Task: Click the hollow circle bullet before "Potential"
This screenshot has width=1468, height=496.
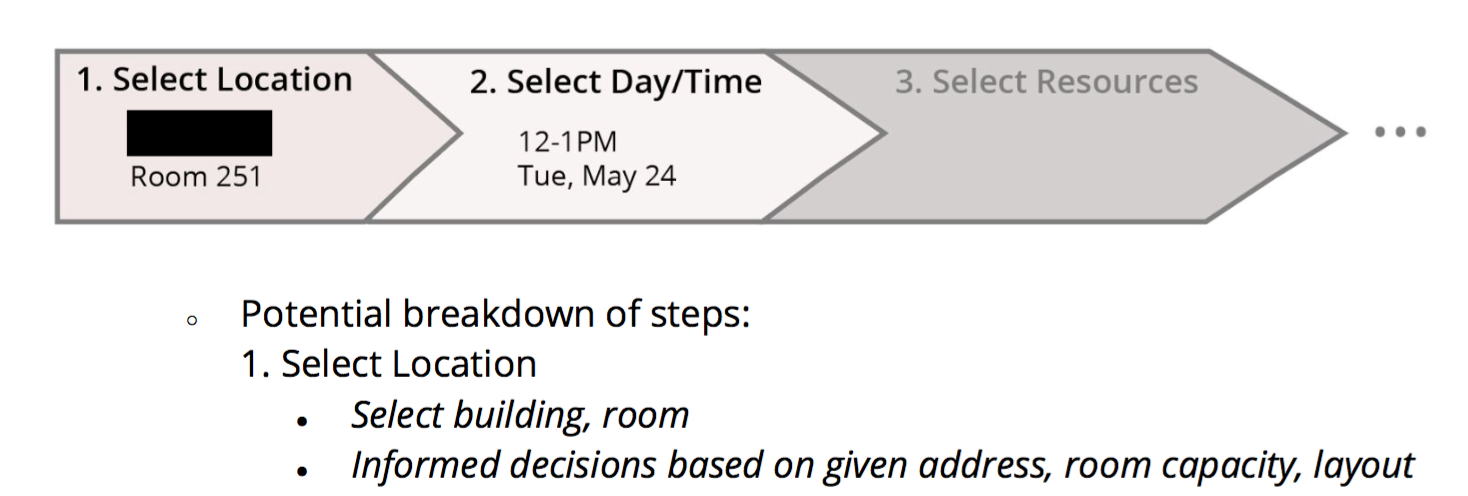Action: [192, 320]
